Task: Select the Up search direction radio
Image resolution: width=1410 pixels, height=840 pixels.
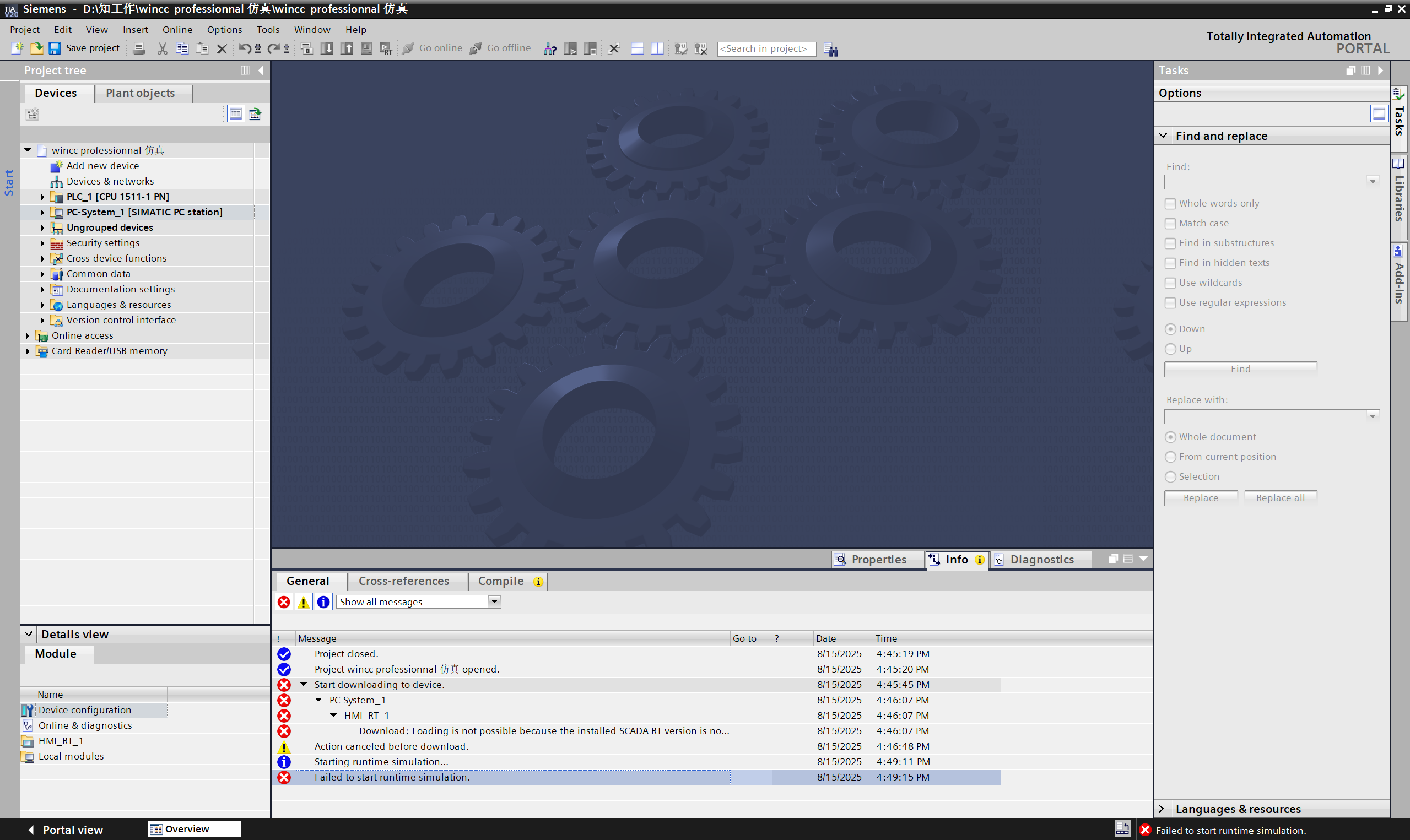Action: pyautogui.click(x=1170, y=349)
